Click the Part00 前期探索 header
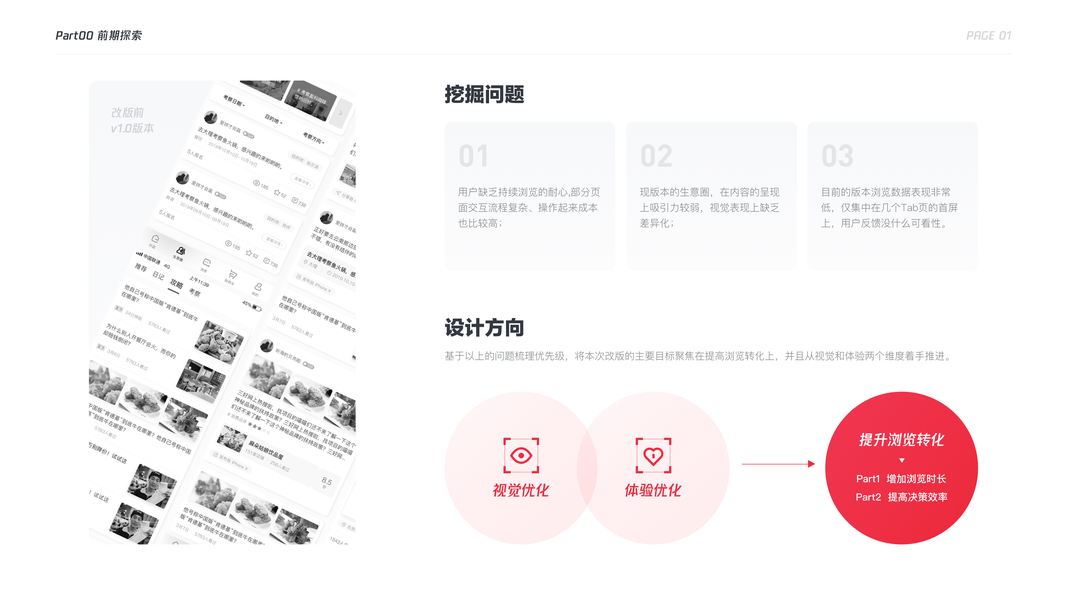1067x600 pixels. 99,35
